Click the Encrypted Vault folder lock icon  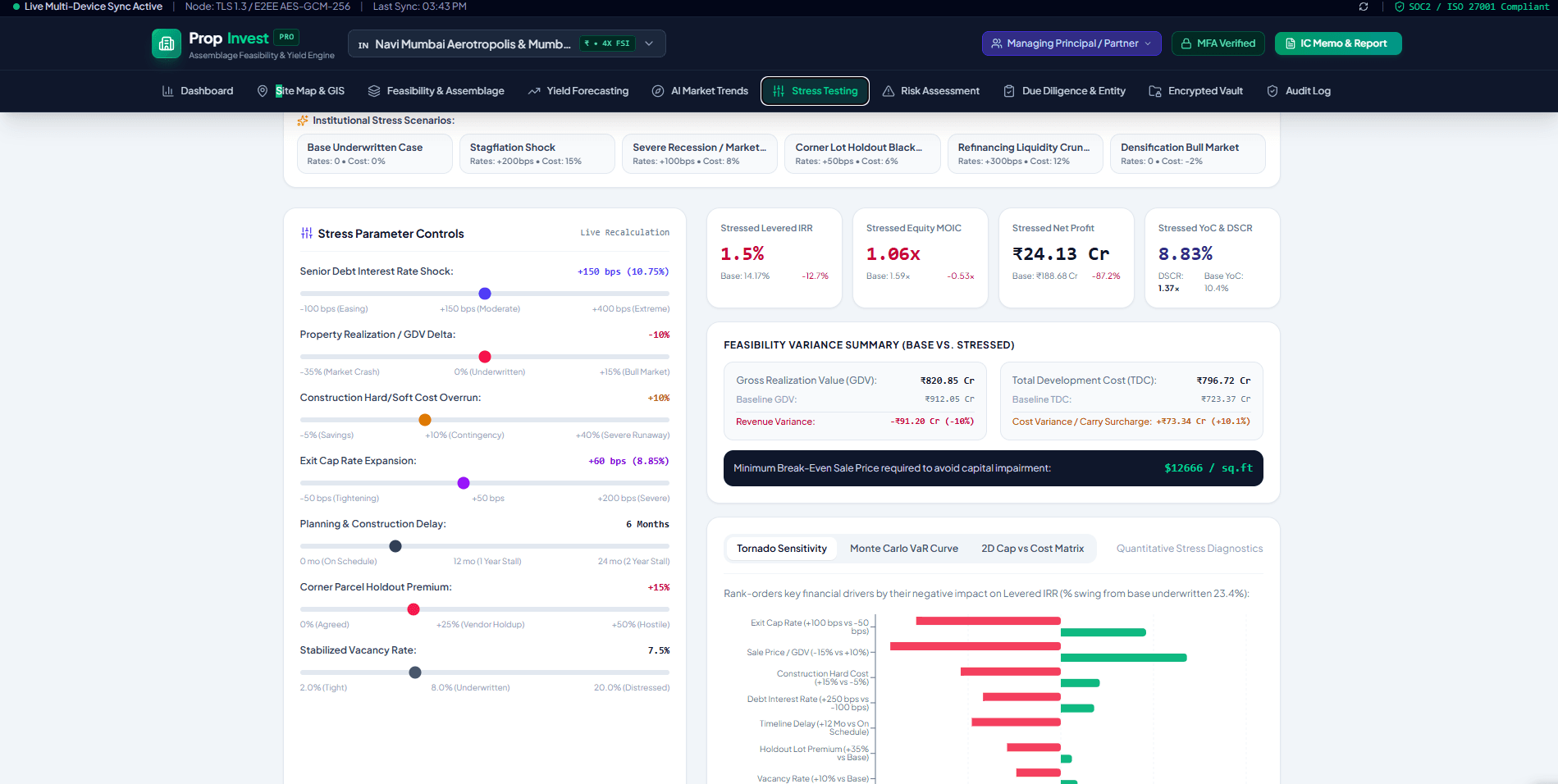click(x=1155, y=91)
